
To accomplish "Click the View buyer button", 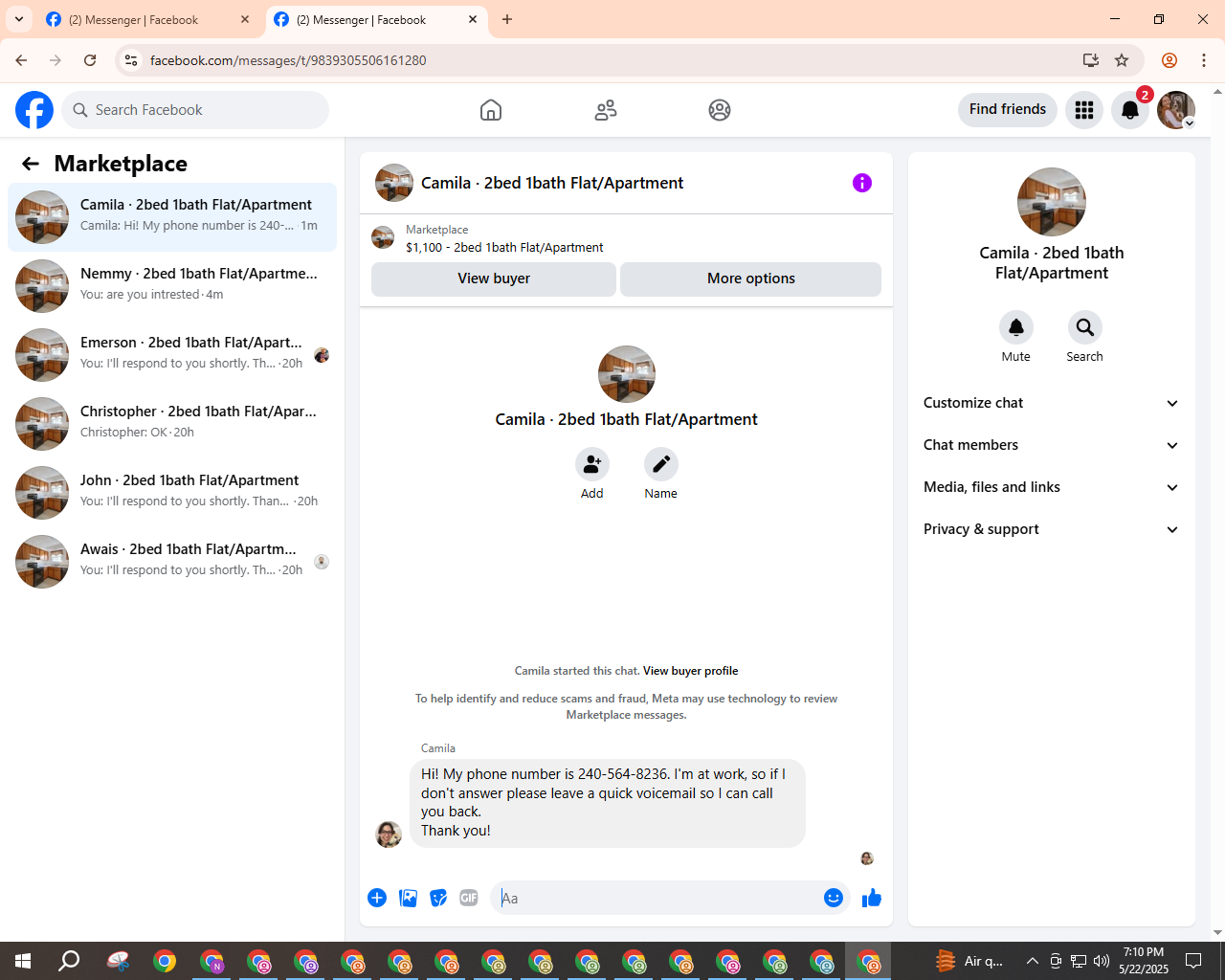I will (494, 278).
